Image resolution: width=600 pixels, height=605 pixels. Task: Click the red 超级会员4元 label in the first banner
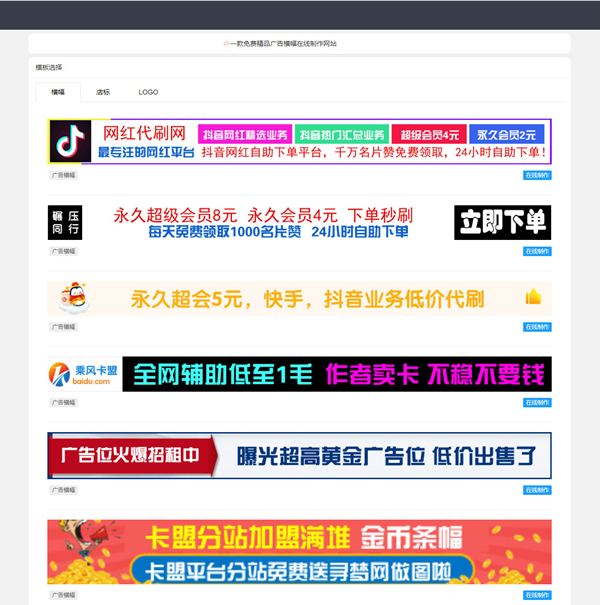428,134
